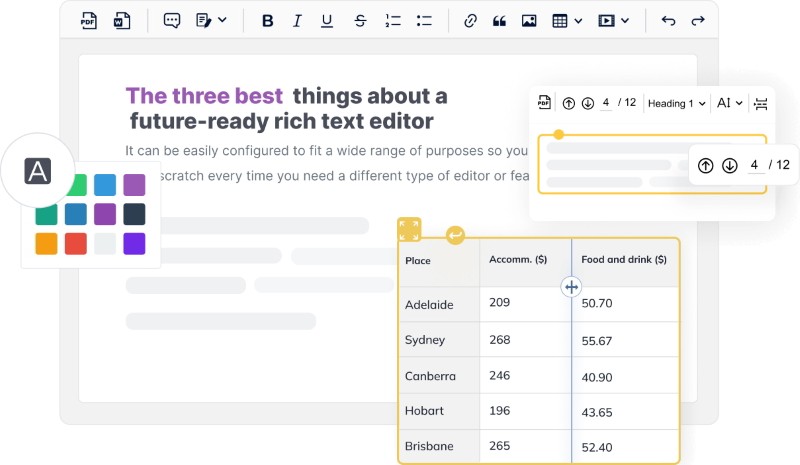Select the Sydney table cell

(x=438, y=340)
